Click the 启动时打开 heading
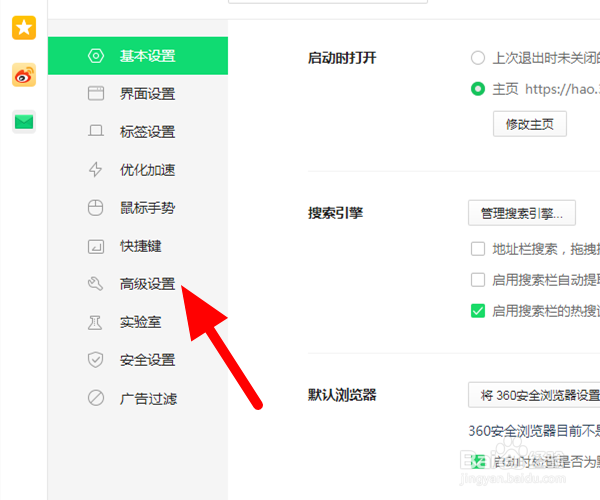600x500 pixels. tap(342, 58)
